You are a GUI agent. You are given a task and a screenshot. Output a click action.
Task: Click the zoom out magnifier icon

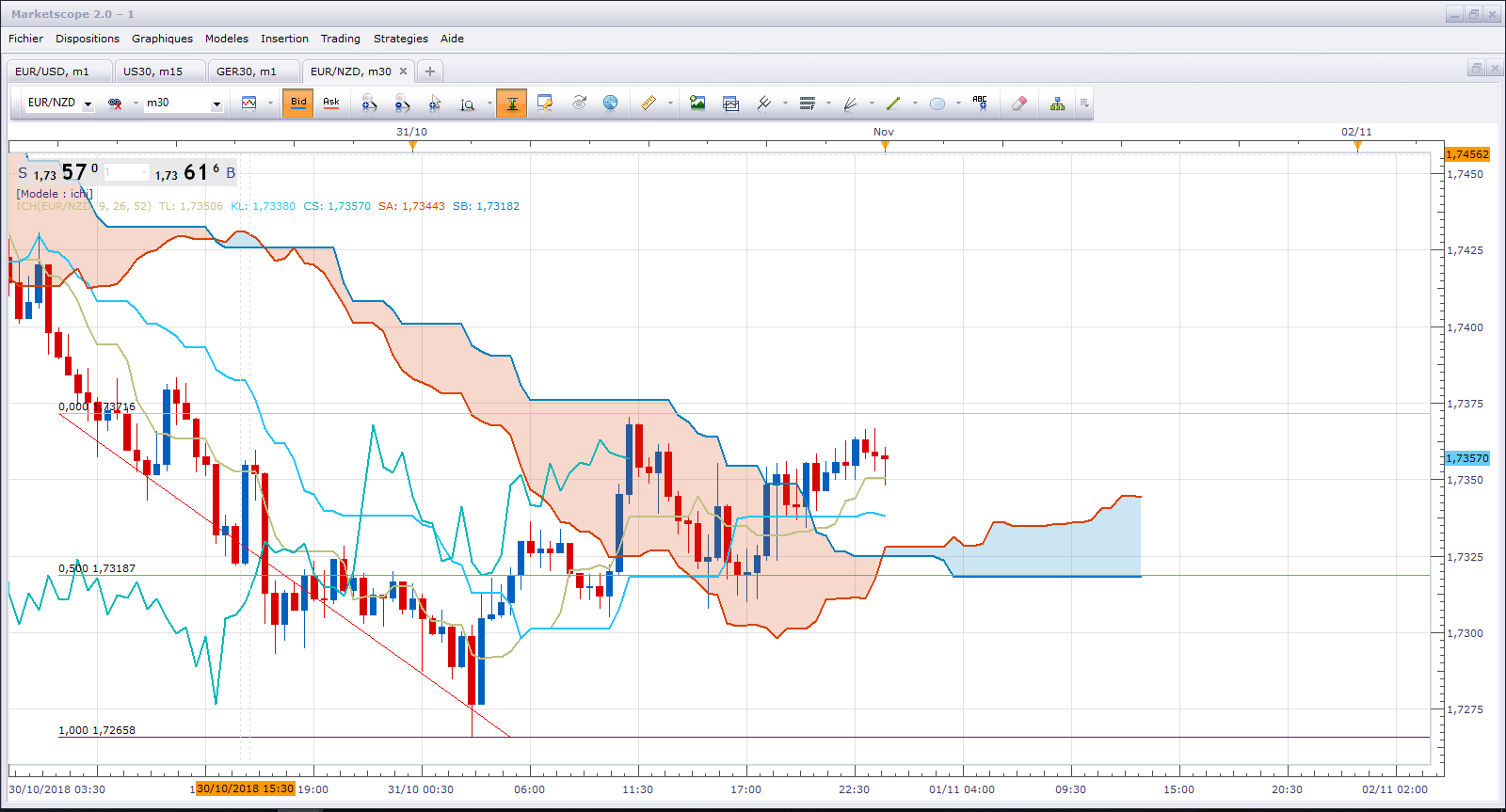[402, 103]
